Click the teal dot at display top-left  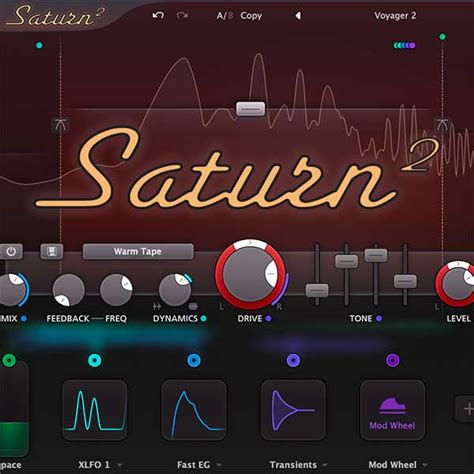(x=39, y=45)
